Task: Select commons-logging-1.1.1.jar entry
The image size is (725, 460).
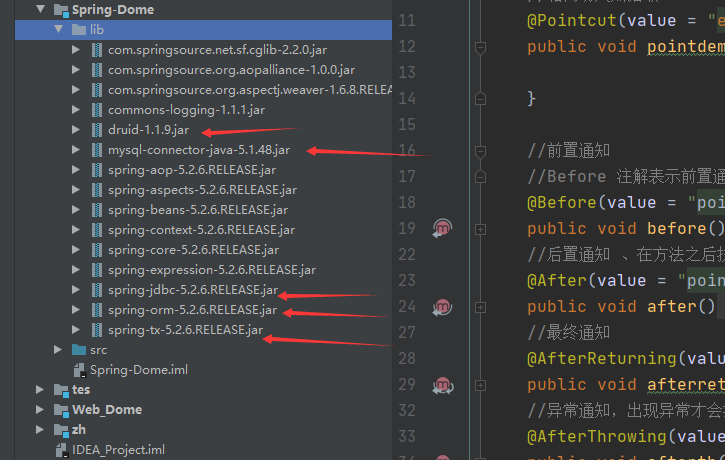Action: click(x=186, y=110)
